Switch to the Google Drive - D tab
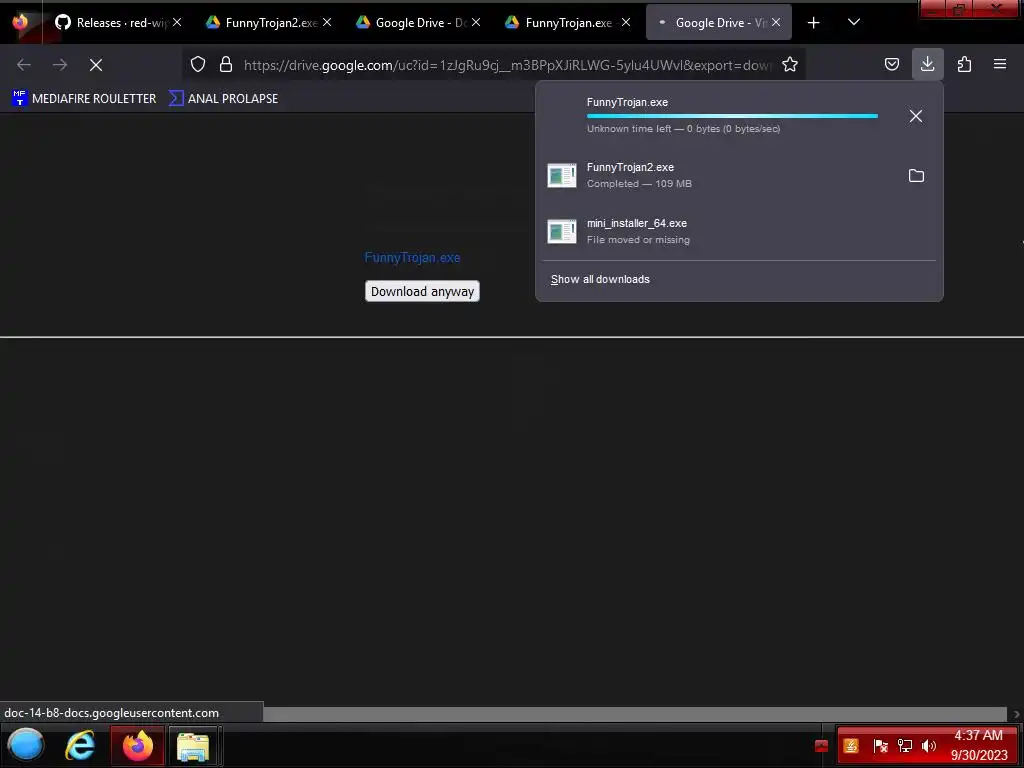The width and height of the screenshot is (1024, 768). coord(418,23)
